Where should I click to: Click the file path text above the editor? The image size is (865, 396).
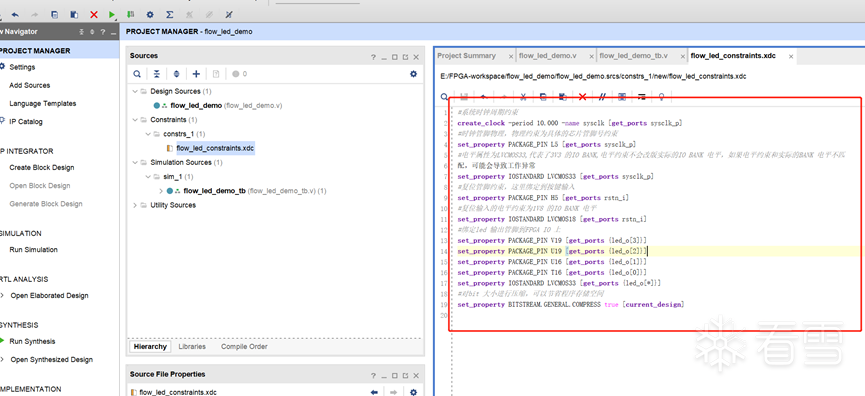pyautogui.click(x=594, y=76)
